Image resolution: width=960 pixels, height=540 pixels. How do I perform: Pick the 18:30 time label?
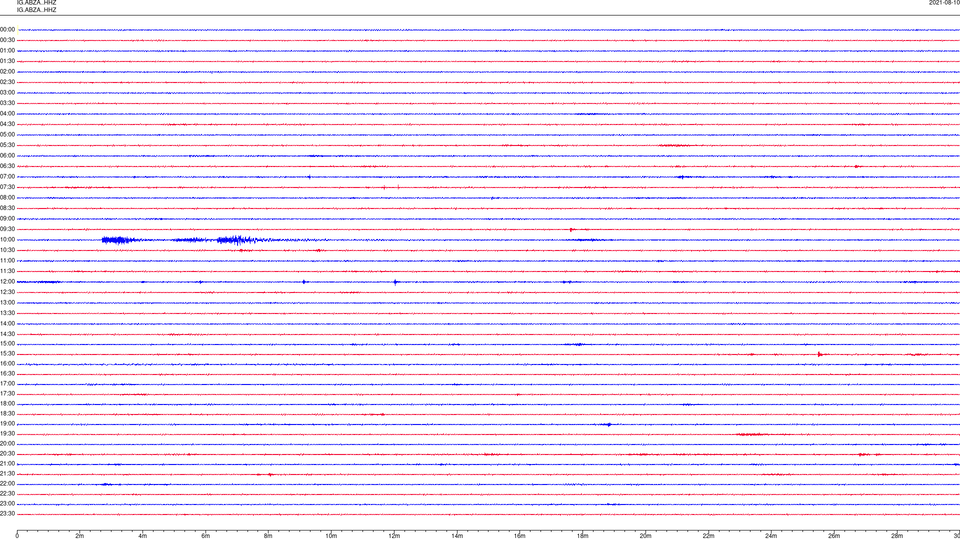(x=7, y=414)
